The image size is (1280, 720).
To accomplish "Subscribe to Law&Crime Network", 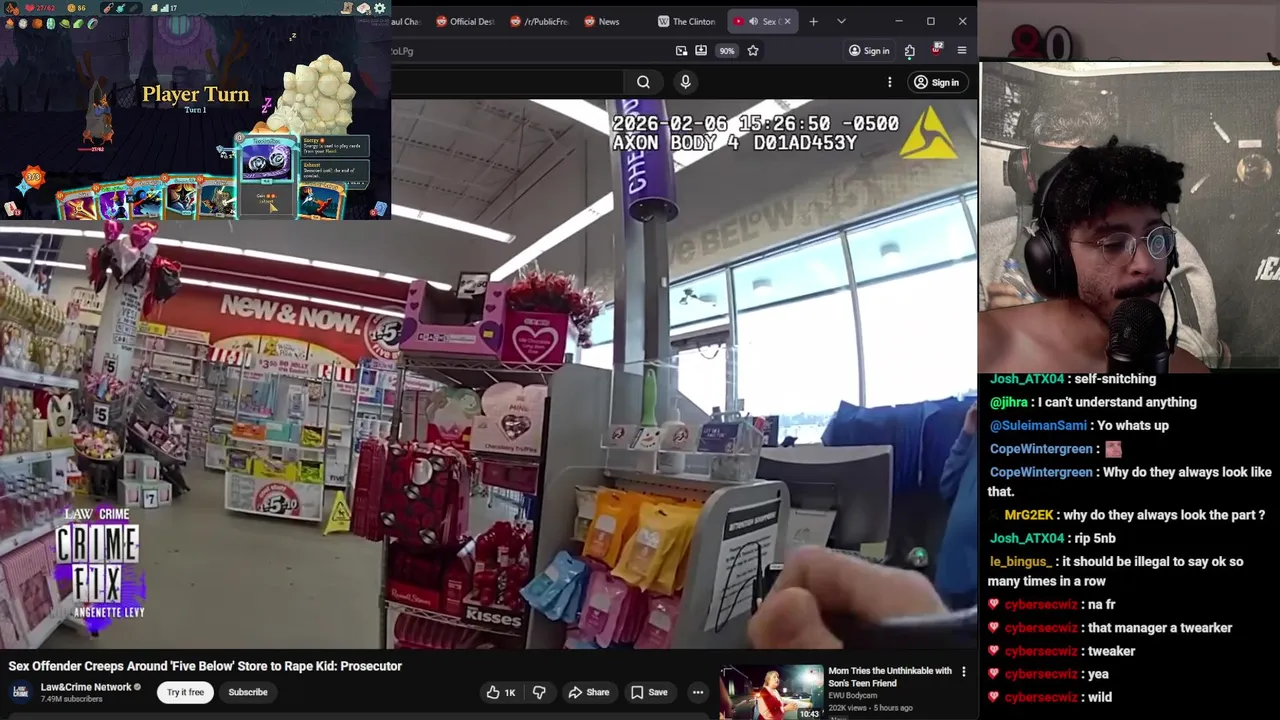I will (x=248, y=692).
